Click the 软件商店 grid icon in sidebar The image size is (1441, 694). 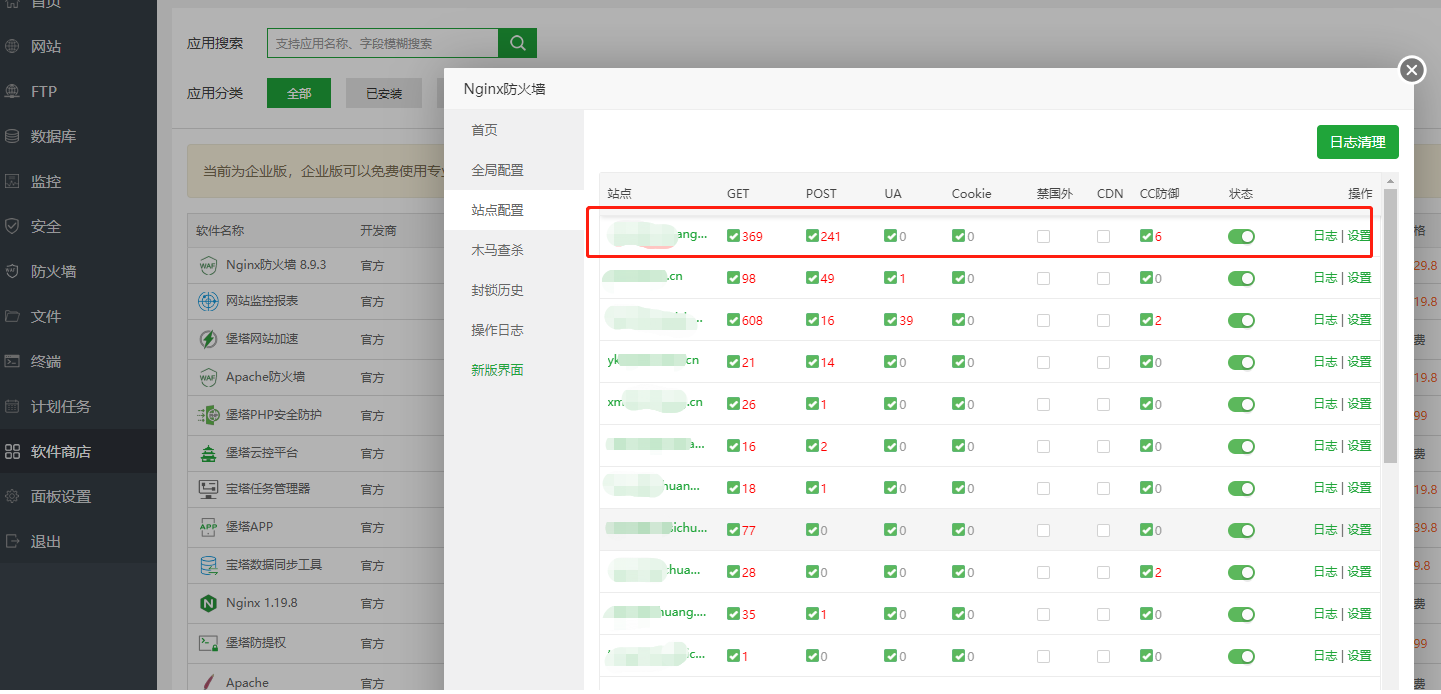pos(12,451)
